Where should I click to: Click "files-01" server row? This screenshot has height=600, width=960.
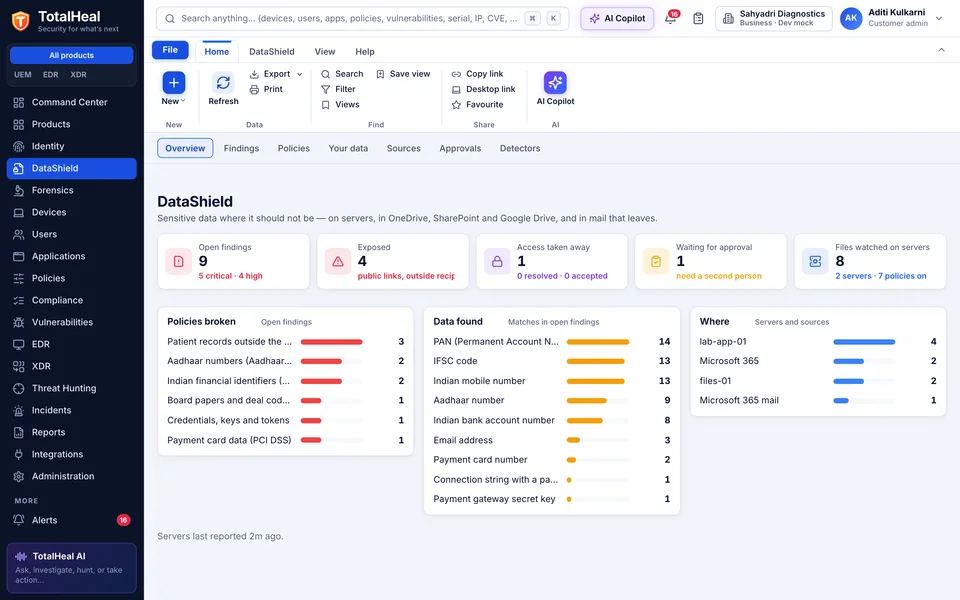click(818, 381)
